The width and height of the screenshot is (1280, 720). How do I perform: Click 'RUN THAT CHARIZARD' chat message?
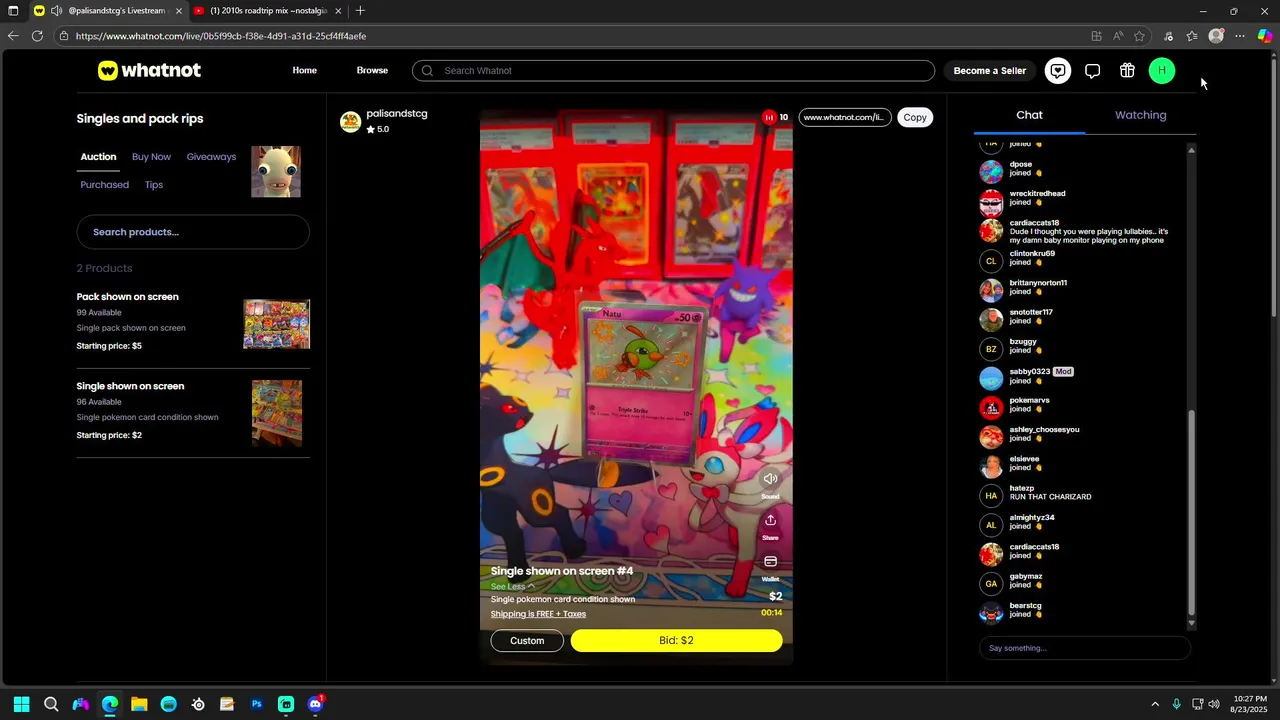1050,497
